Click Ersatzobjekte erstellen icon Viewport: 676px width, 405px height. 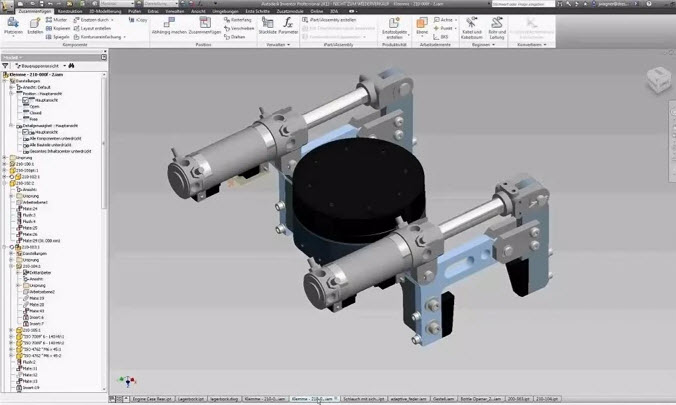pyautogui.click(x=394, y=22)
